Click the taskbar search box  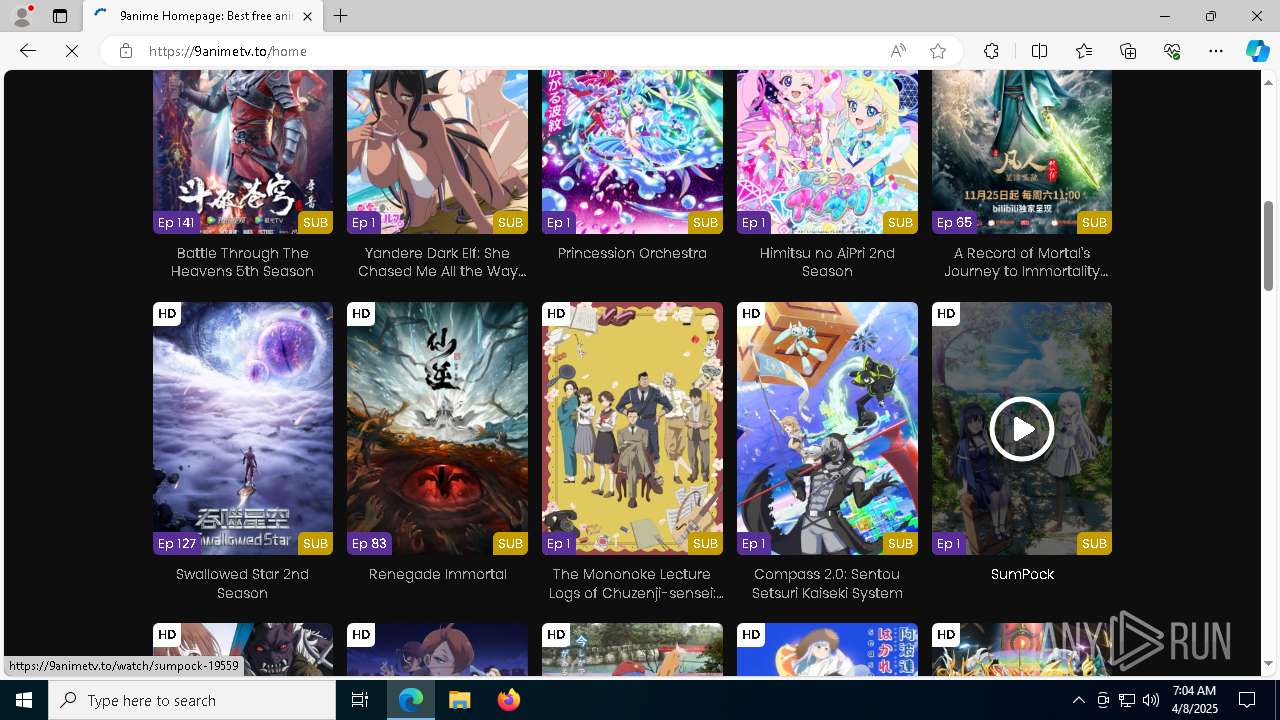(192, 700)
